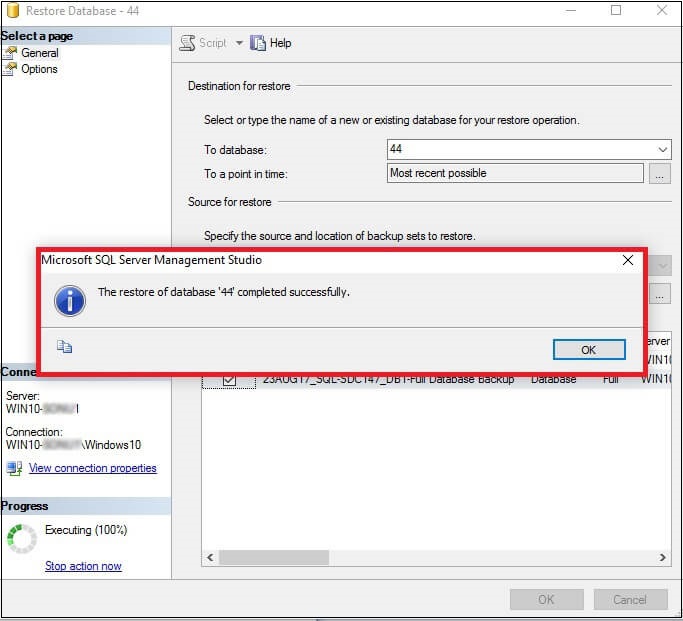Click the restore completed successfully message text

(223, 292)
